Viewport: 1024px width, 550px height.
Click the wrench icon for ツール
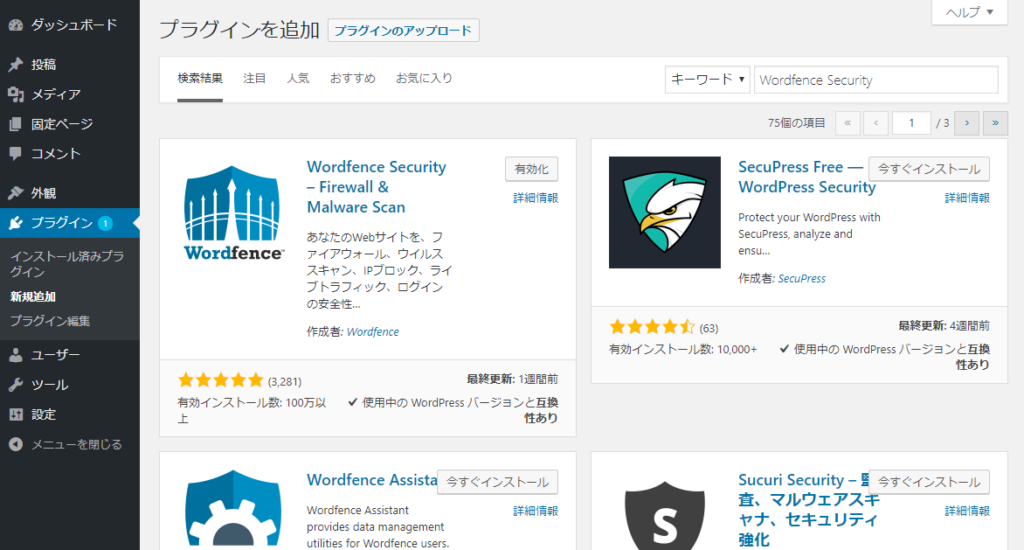[x=16, y=385]
